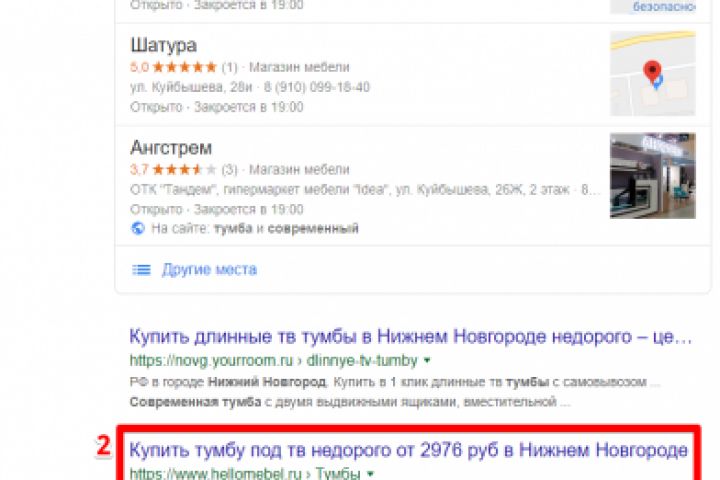
Task: Click the star rating of Ангстрем
Action: tap(184, 170)
